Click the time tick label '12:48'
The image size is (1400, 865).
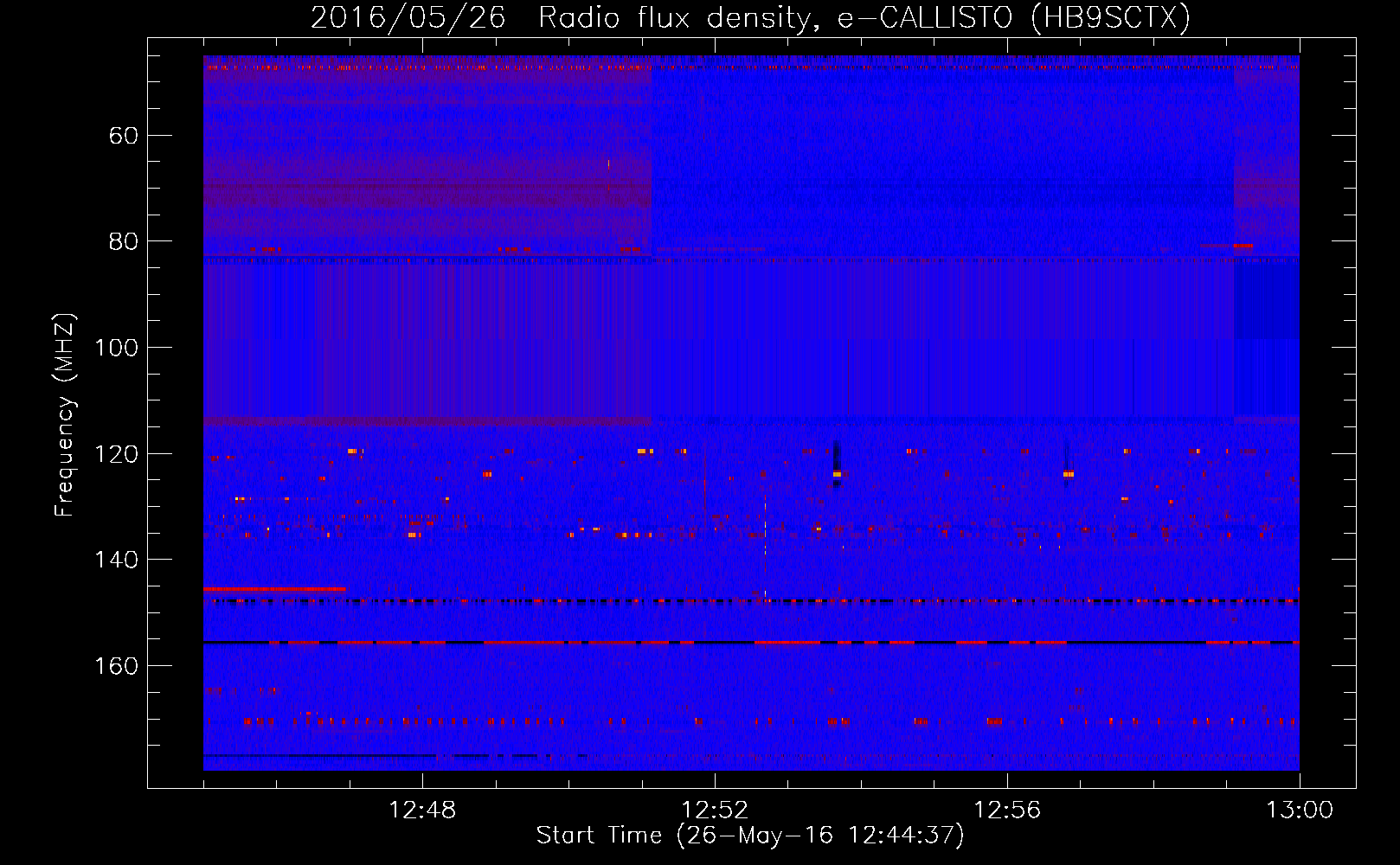(422, 811)
